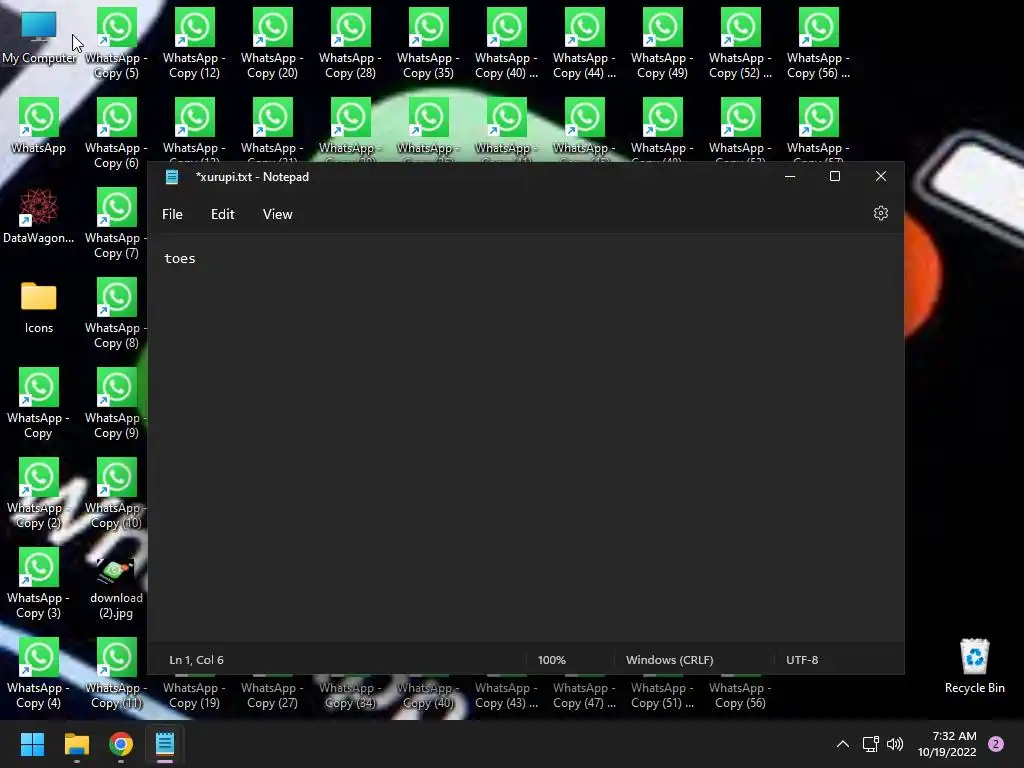This screenshot has width=1024, height=768.
Task: Open the network status tray icon
Action: (x=870, y=744)
